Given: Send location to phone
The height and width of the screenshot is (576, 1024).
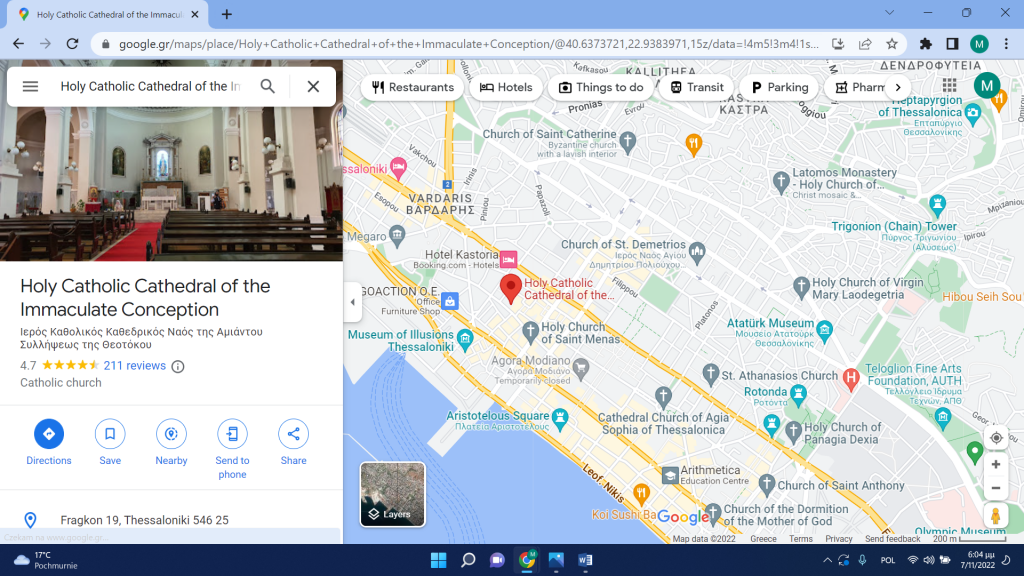Looking at the screenshot, I should (232, 434).
